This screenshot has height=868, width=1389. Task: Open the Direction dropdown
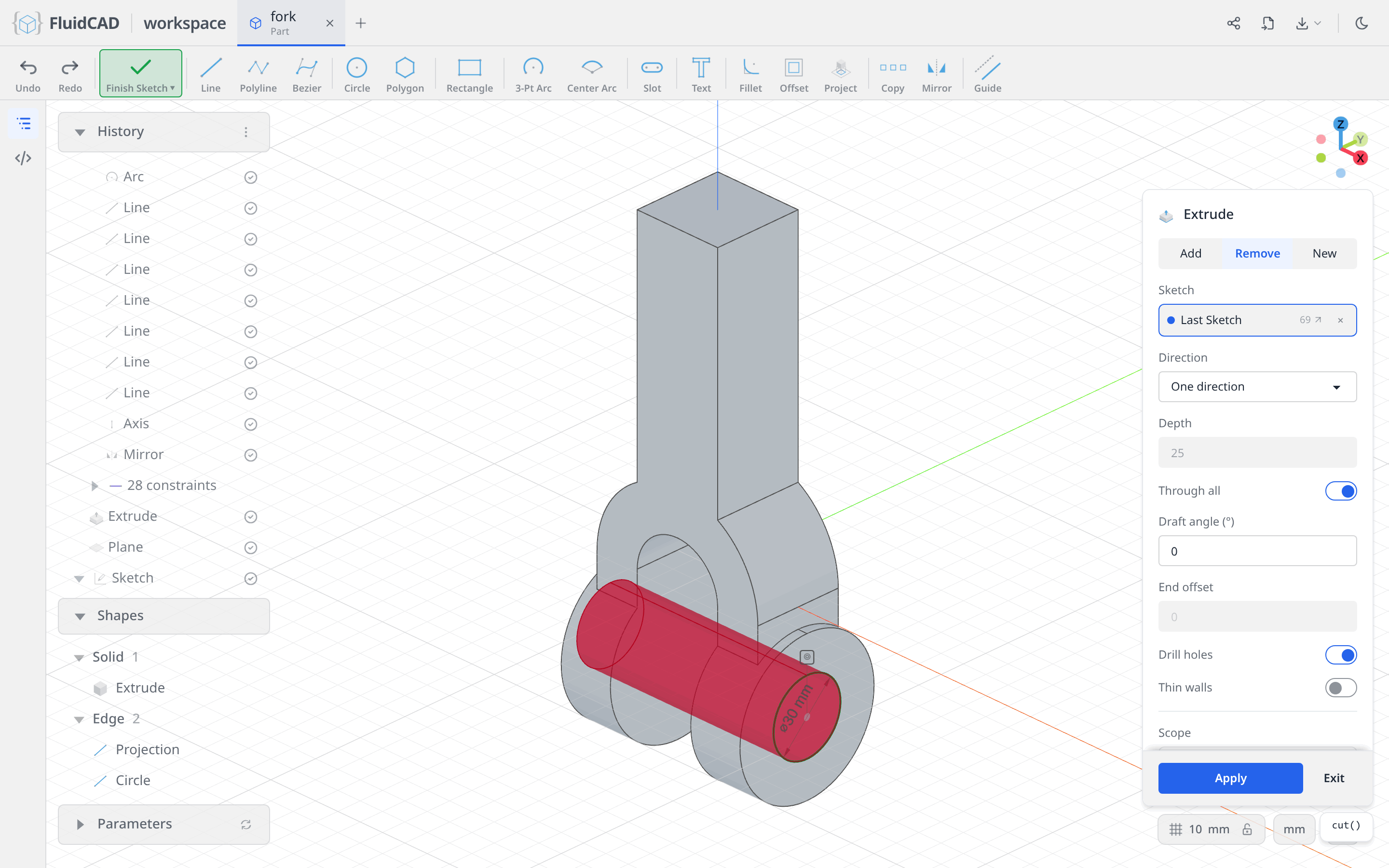(x=1257, y=386)
